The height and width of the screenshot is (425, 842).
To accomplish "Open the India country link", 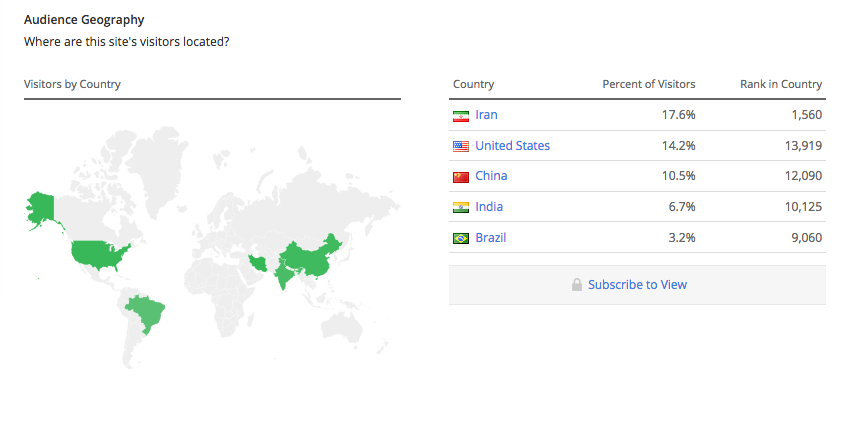I will coord(489,207).
